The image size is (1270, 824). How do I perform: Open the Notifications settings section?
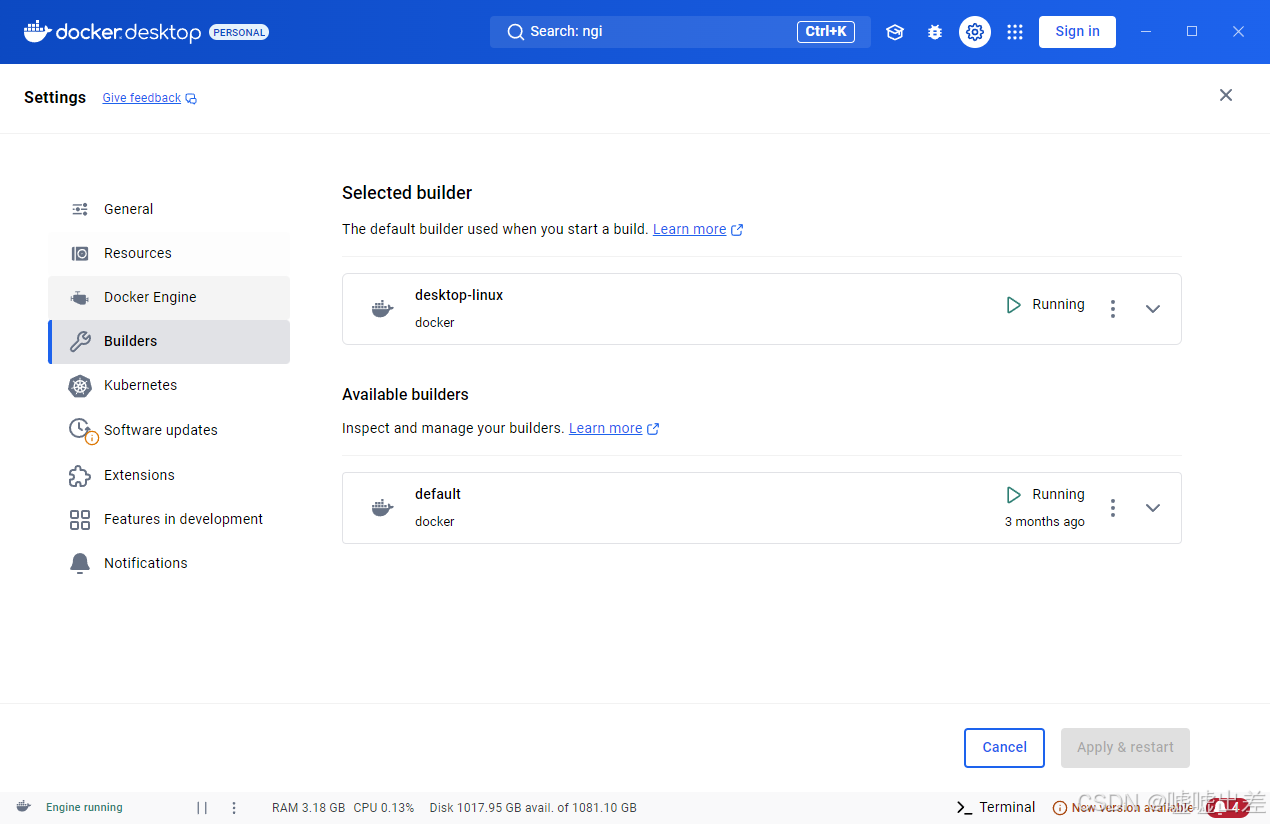[169, 563]
